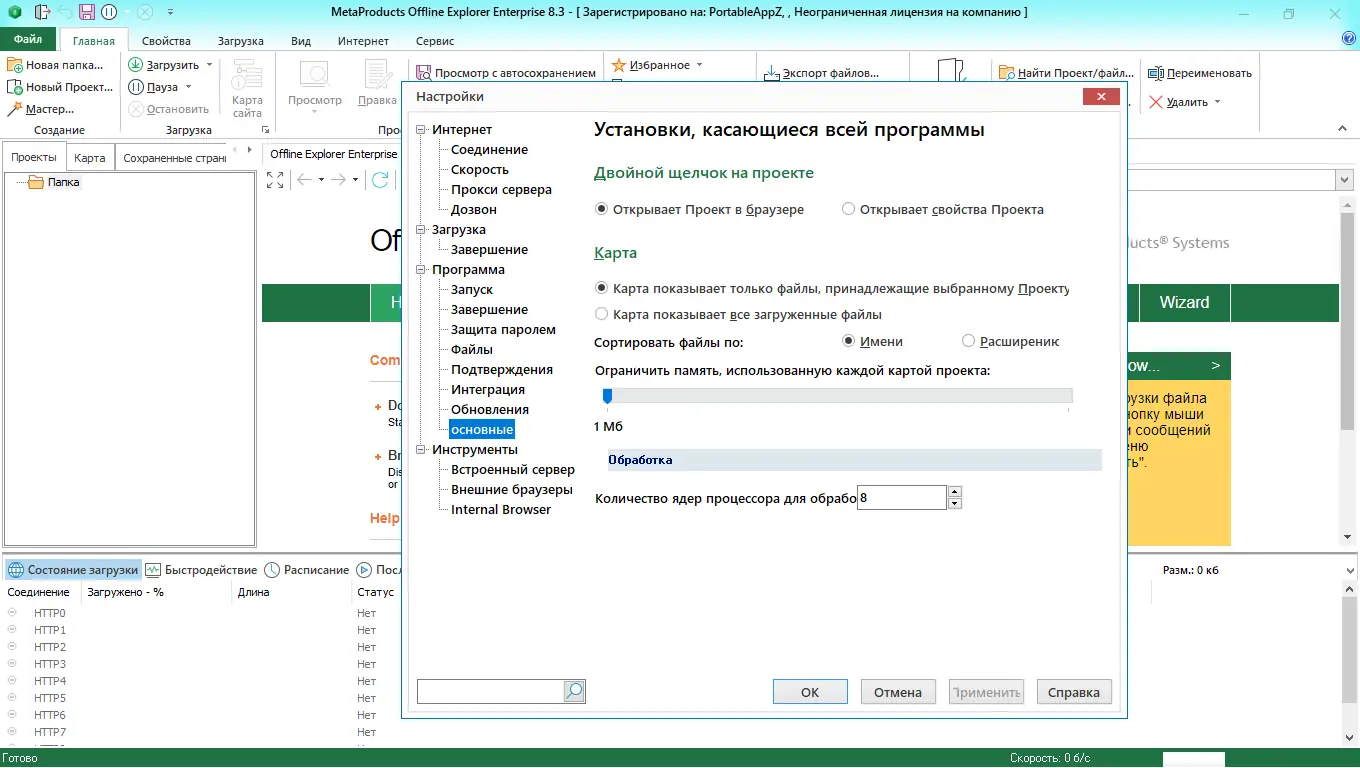Select the HTTP3 connection row
1360x768 pixels.
(50, 664)
